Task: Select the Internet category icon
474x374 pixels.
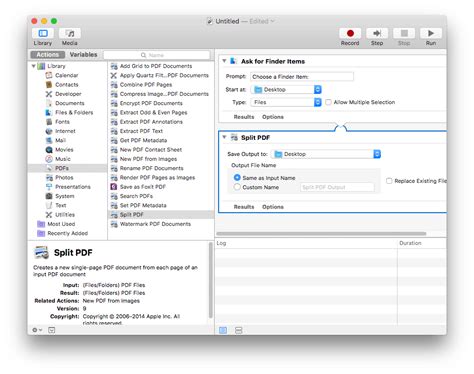Action: click(x=49, y=131)
